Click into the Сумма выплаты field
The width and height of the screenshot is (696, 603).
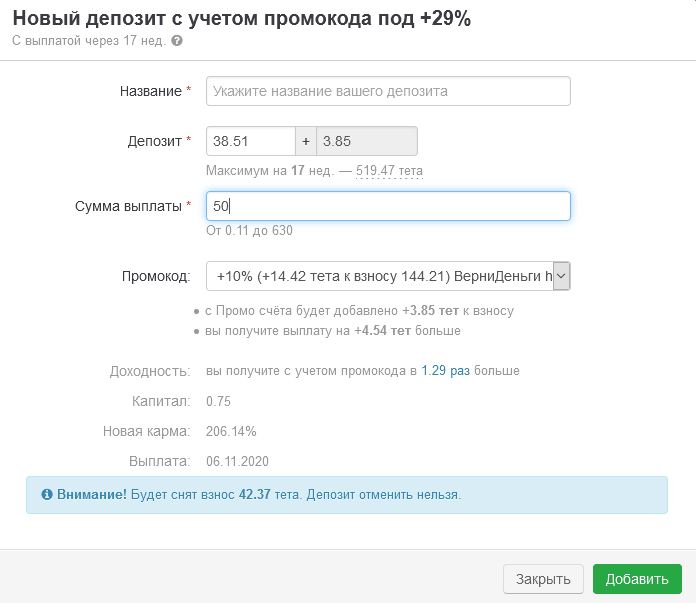tap(388, 206)
